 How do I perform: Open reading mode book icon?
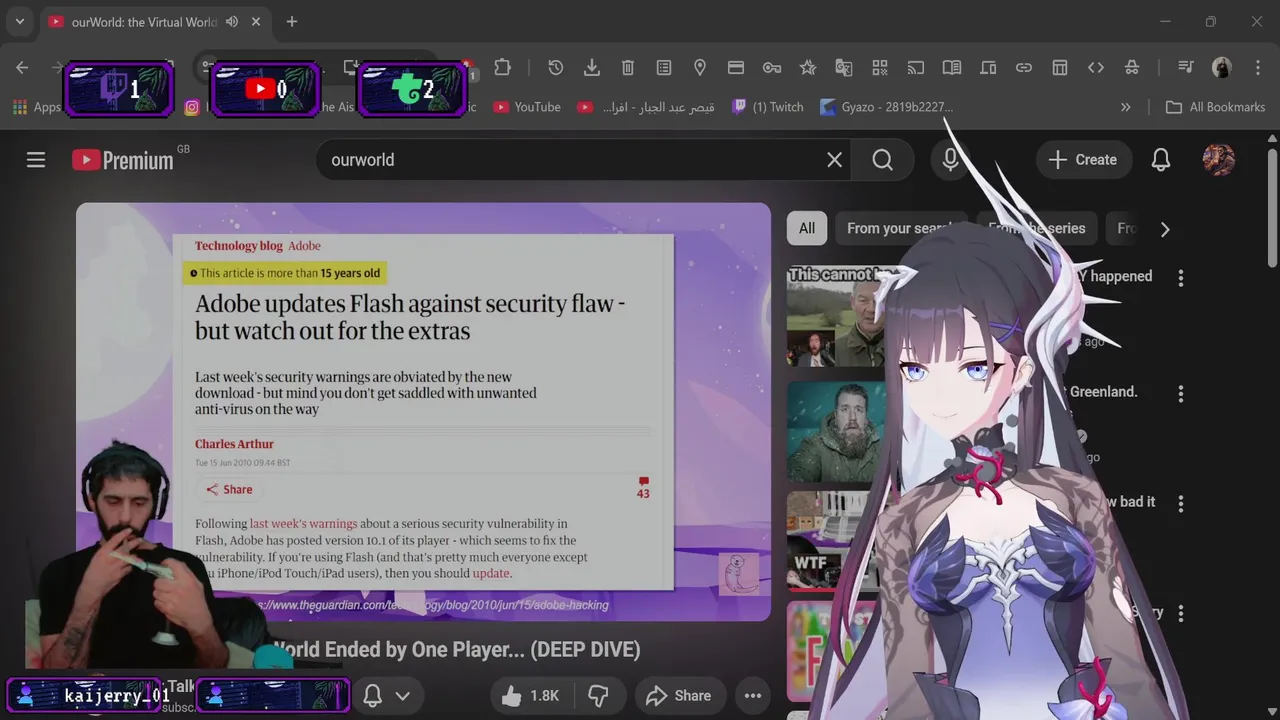(x=952, y=67)
